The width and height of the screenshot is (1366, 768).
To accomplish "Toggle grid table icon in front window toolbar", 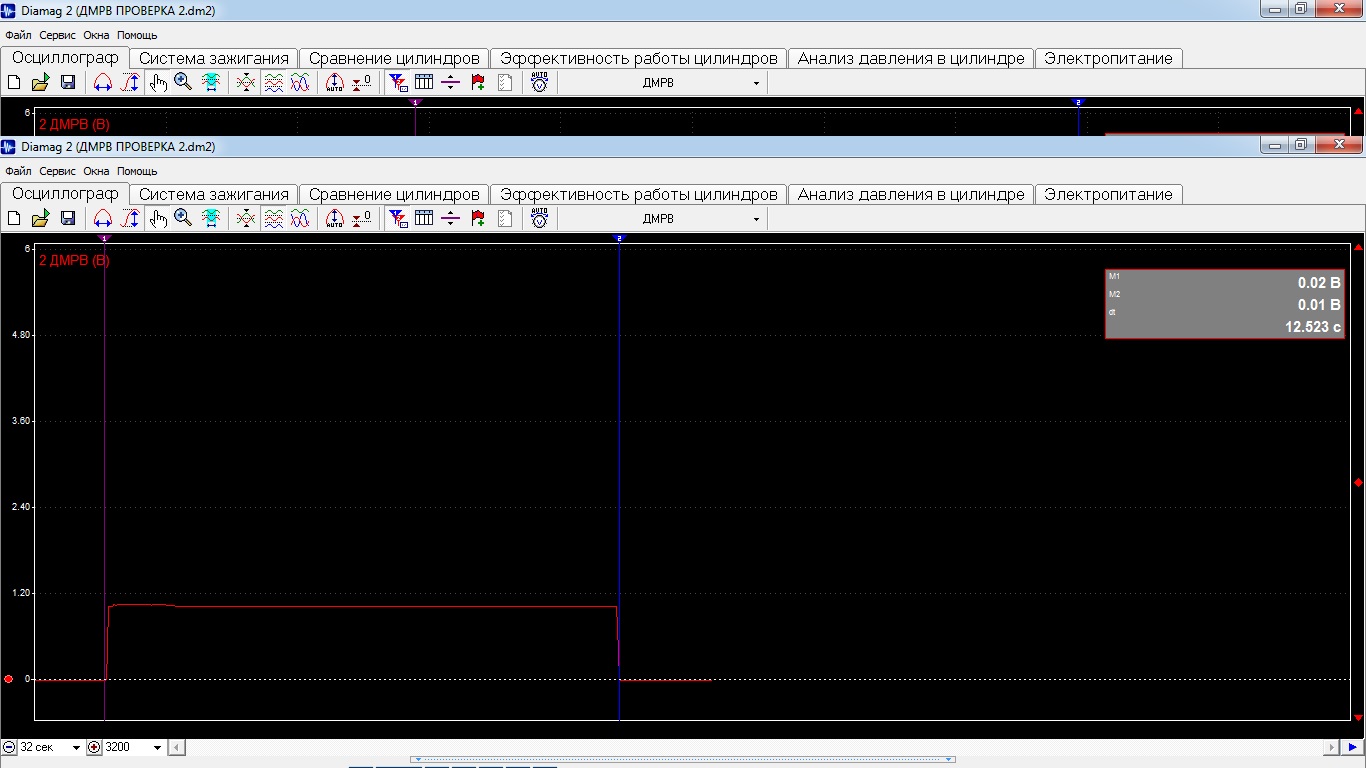I will (423, 218).
